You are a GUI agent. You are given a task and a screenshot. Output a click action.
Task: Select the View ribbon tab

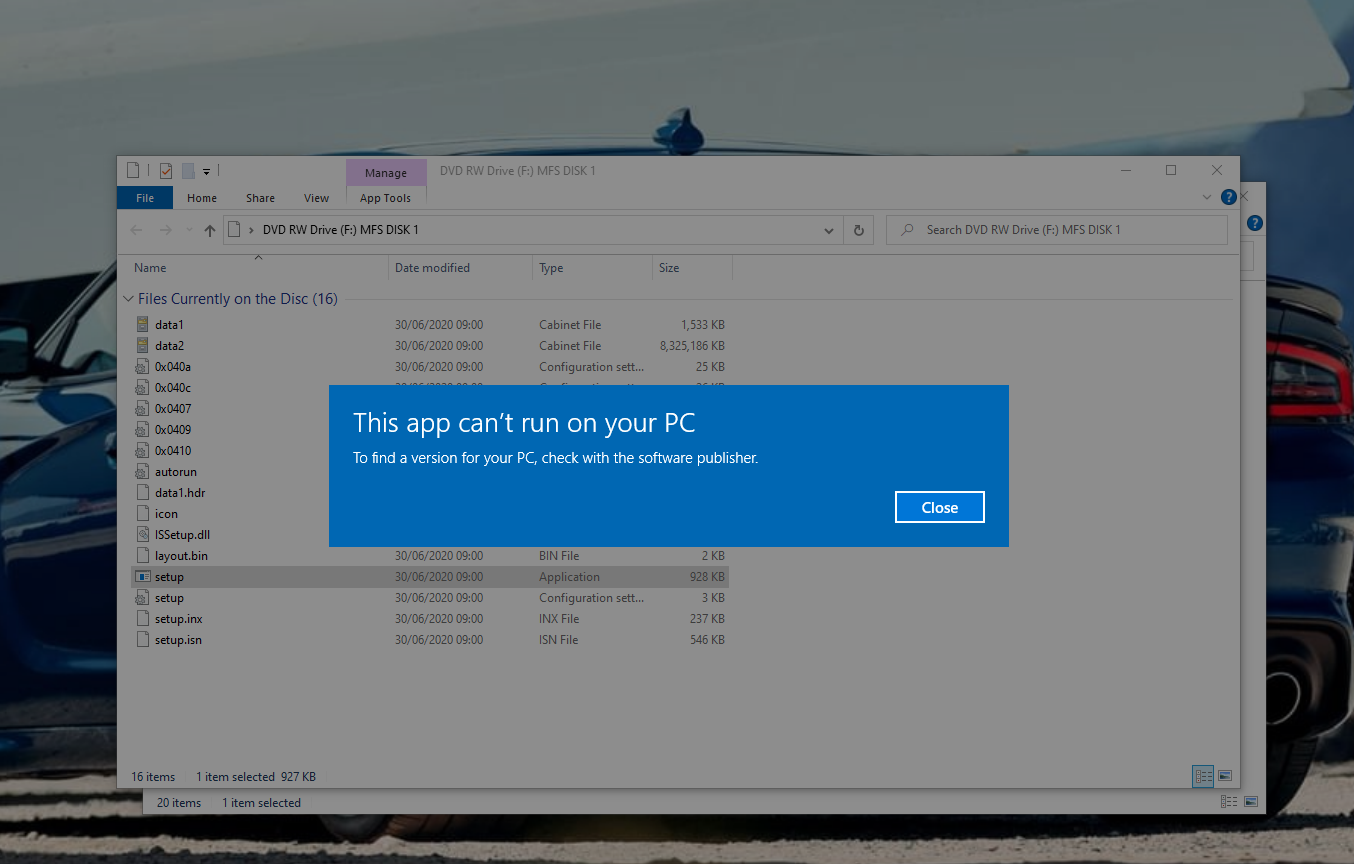[x=316, y=198]
